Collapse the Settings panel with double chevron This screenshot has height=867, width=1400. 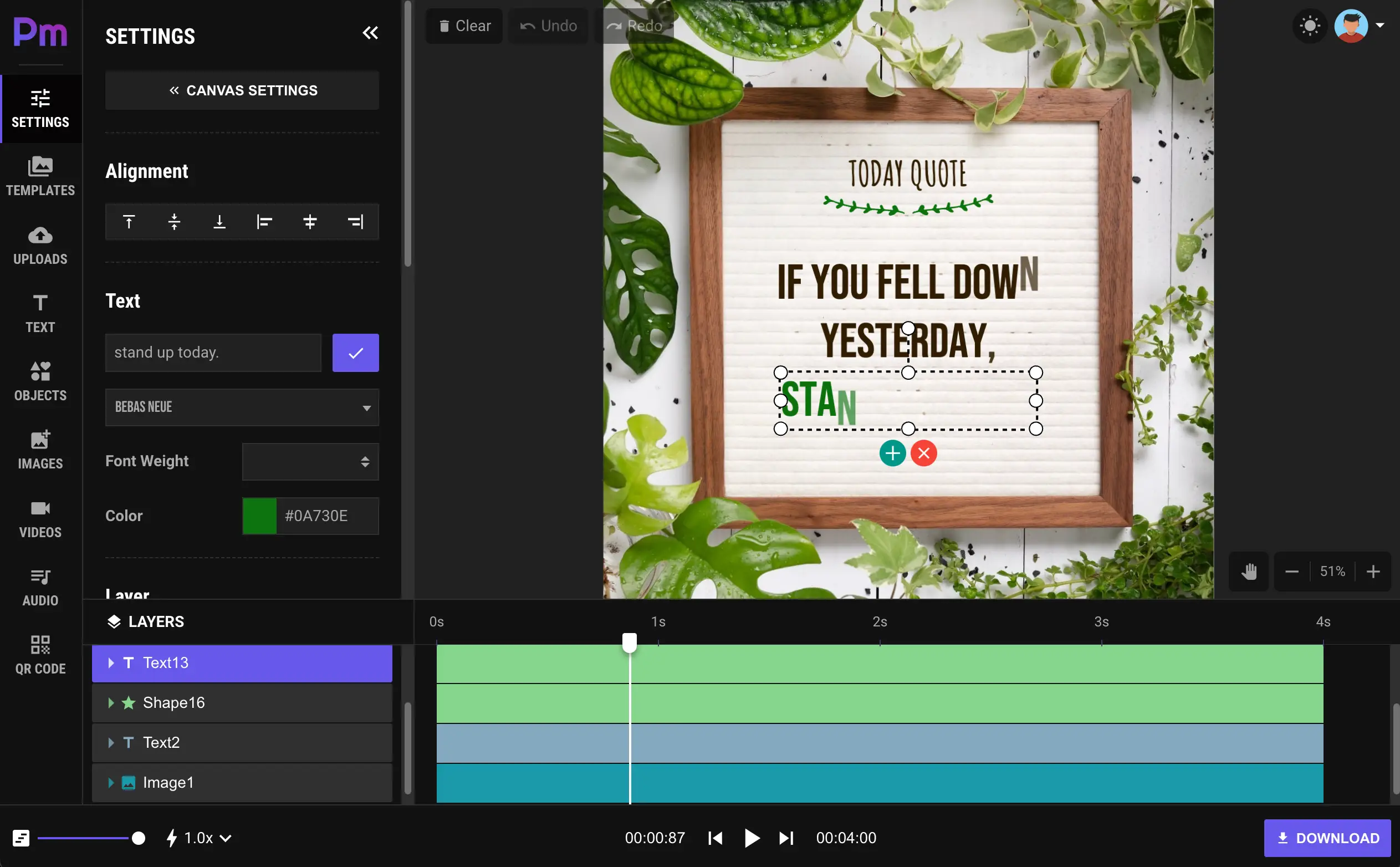coord(370,33)
